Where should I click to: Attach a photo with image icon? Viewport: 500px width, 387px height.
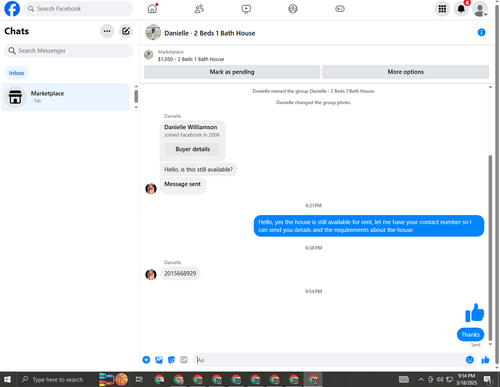159,360
